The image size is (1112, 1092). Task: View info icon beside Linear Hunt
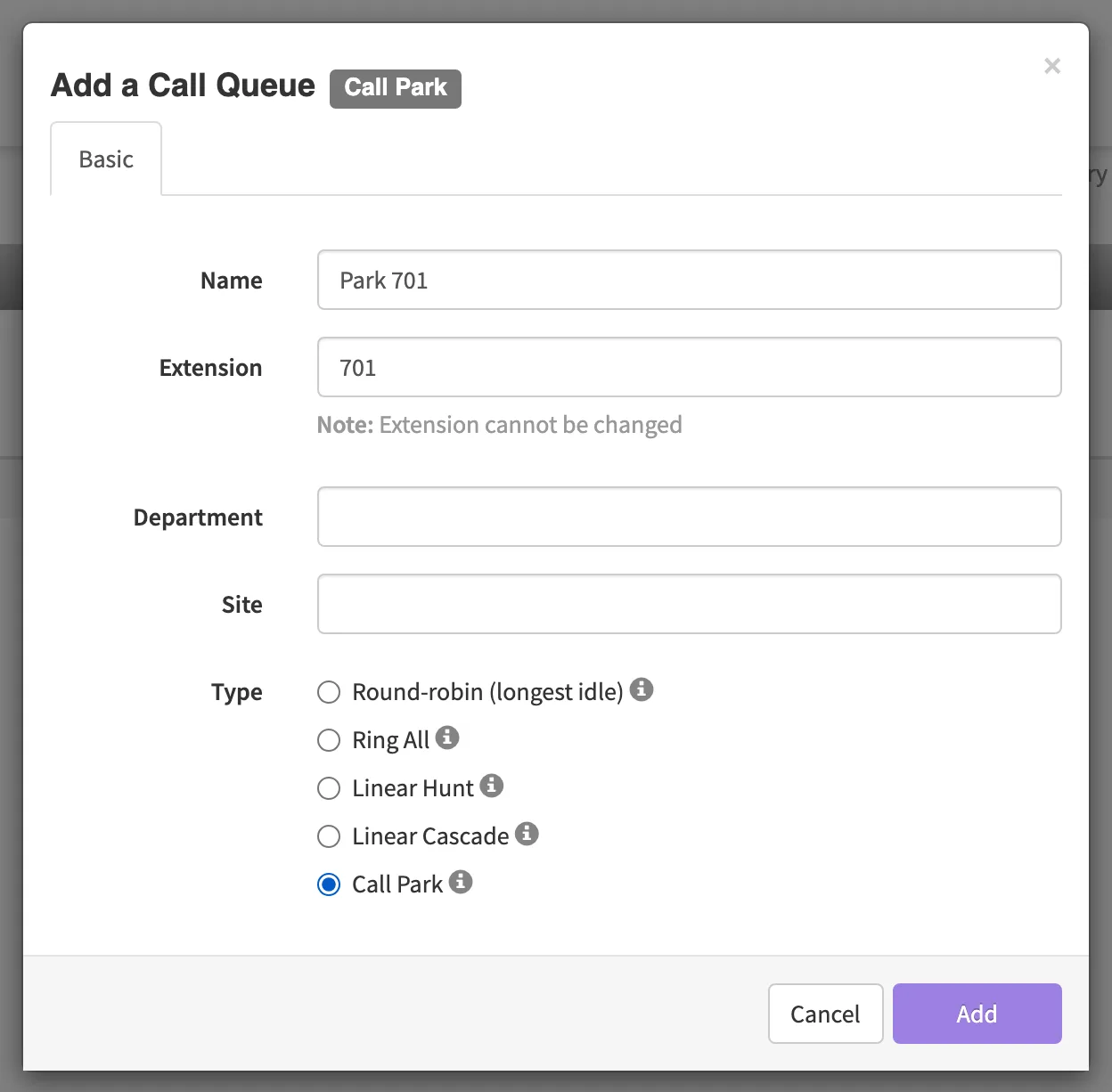[492, 786]
